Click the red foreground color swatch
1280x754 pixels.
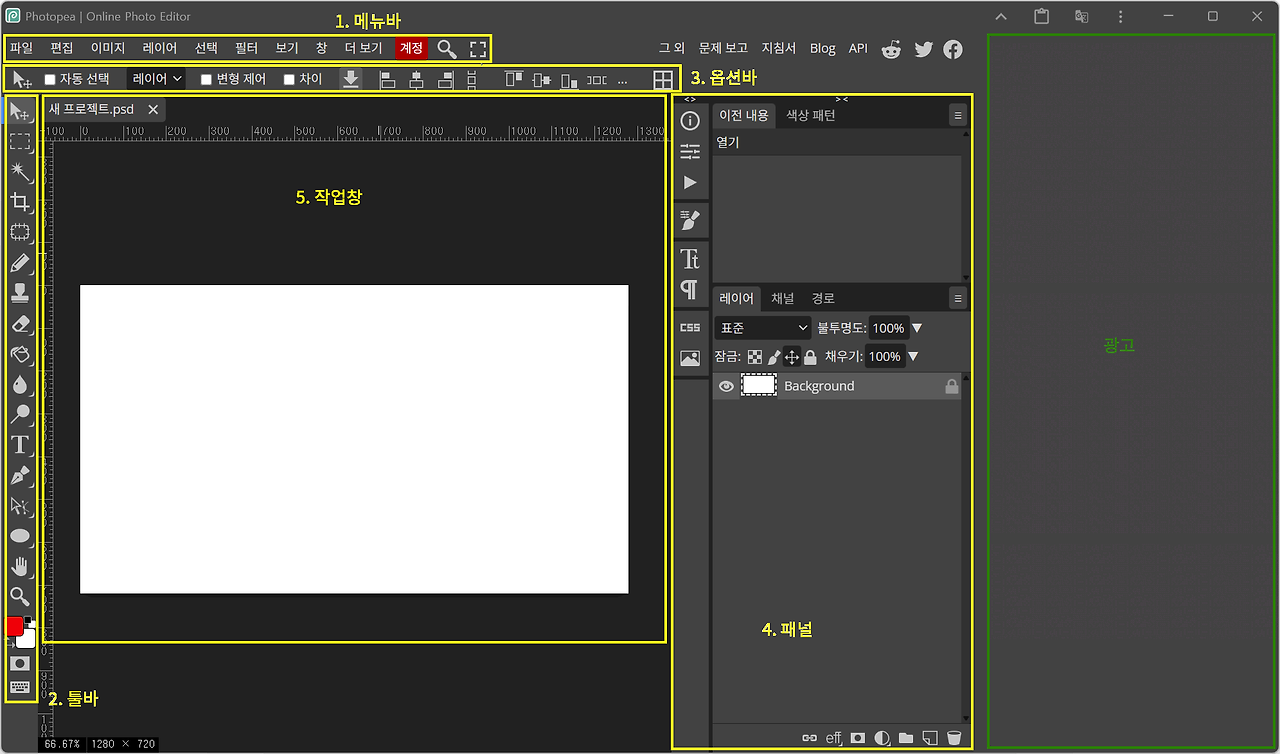15,626
